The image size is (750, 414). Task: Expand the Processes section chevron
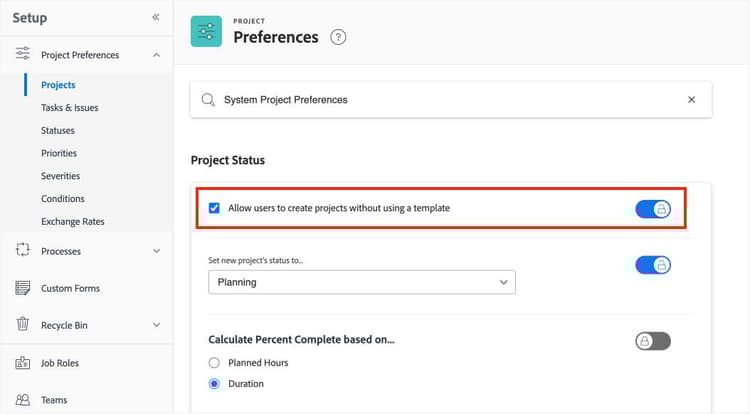(x=156, y=251)
